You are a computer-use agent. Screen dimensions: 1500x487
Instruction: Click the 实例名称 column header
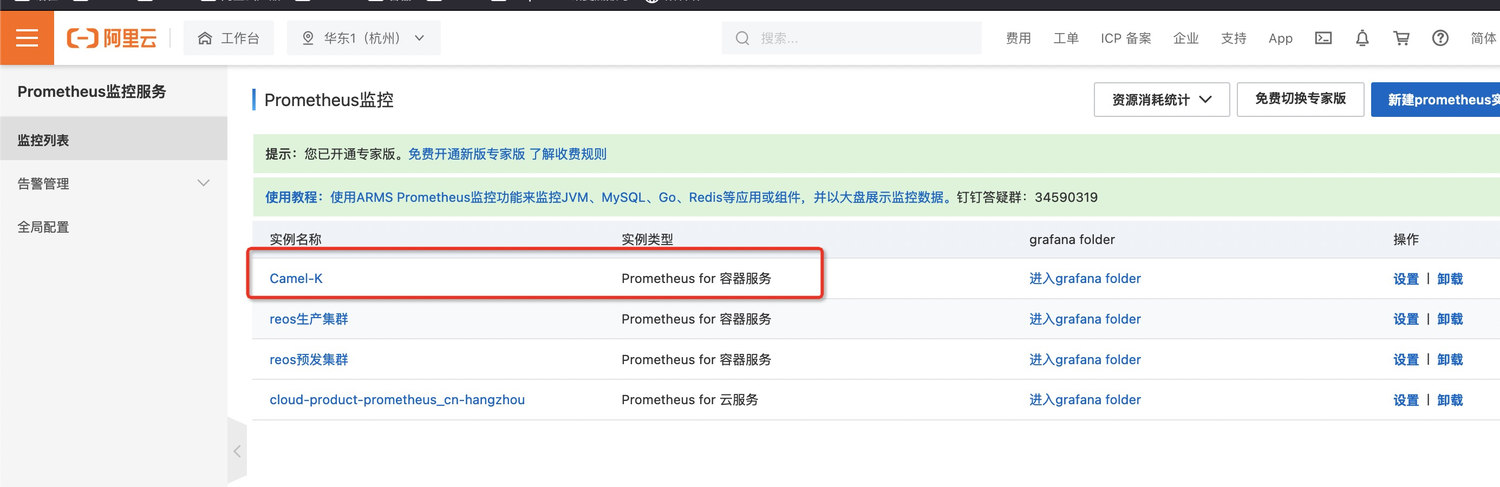[296, 239]
